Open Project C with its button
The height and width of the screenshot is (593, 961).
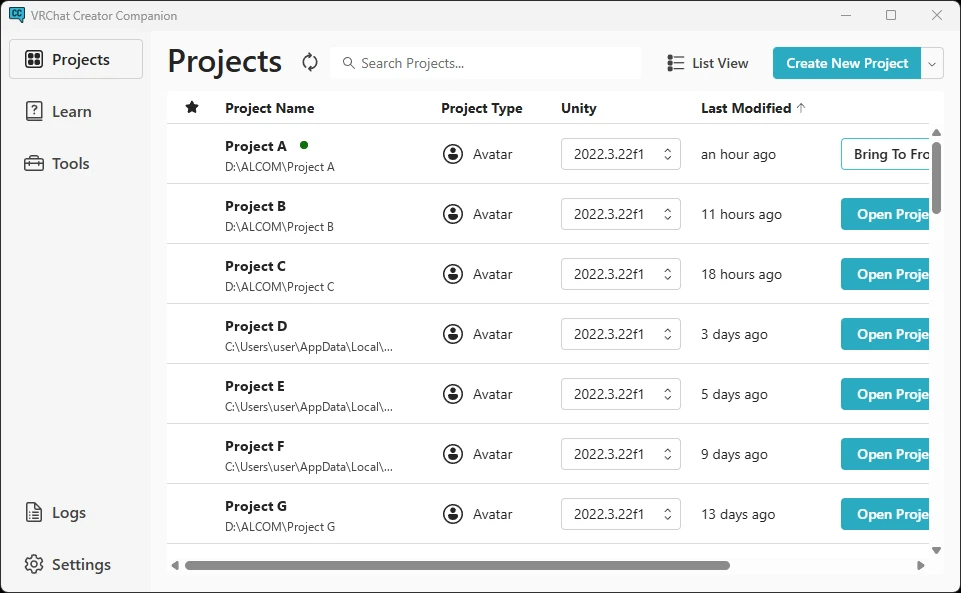pos(886,274)
